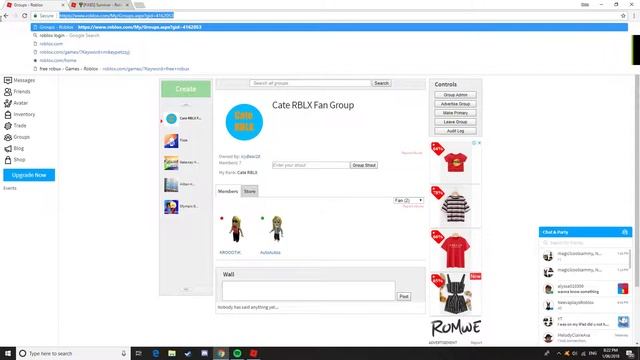This screenshot has width=640, height=360.
Task: Switch to Groups - Roblox browser tab
Action: click(x=33, y=5)
